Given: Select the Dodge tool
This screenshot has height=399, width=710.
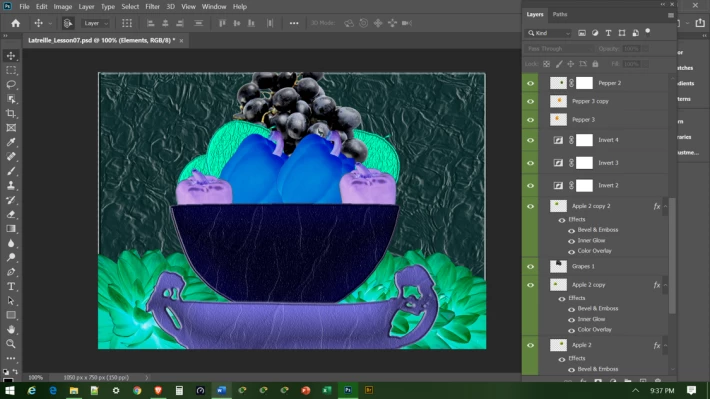Looking at the screenshot, I should pyautogui.click(x=11, y=257).
